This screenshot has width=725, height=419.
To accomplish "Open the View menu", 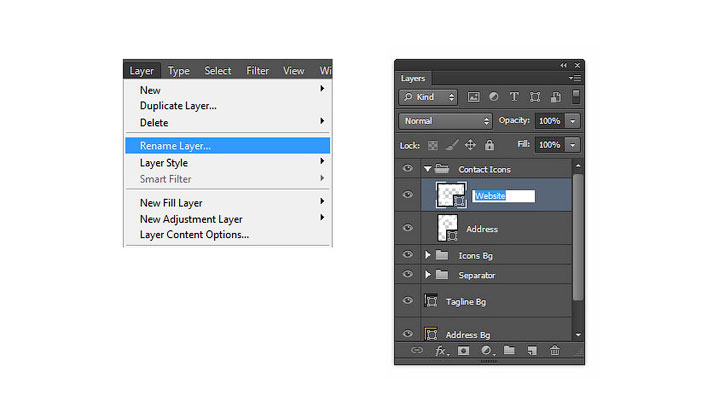I will [294, 71].
